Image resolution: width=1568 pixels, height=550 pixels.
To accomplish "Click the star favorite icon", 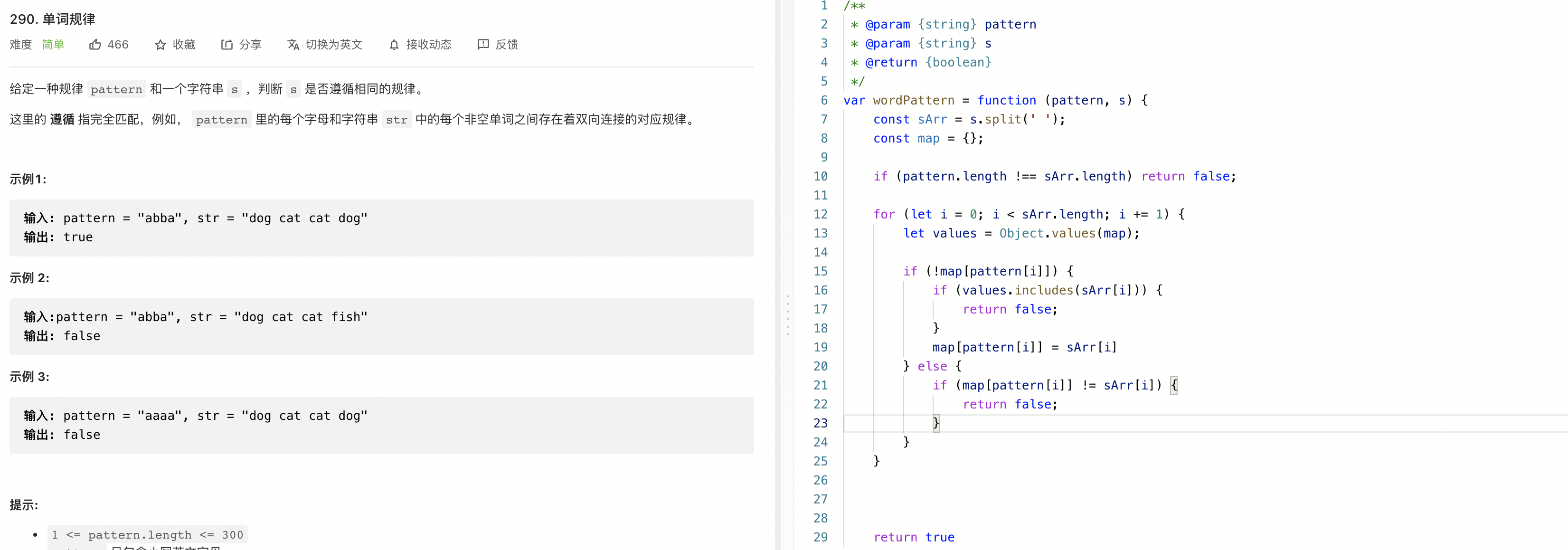I will click(160, 45).
